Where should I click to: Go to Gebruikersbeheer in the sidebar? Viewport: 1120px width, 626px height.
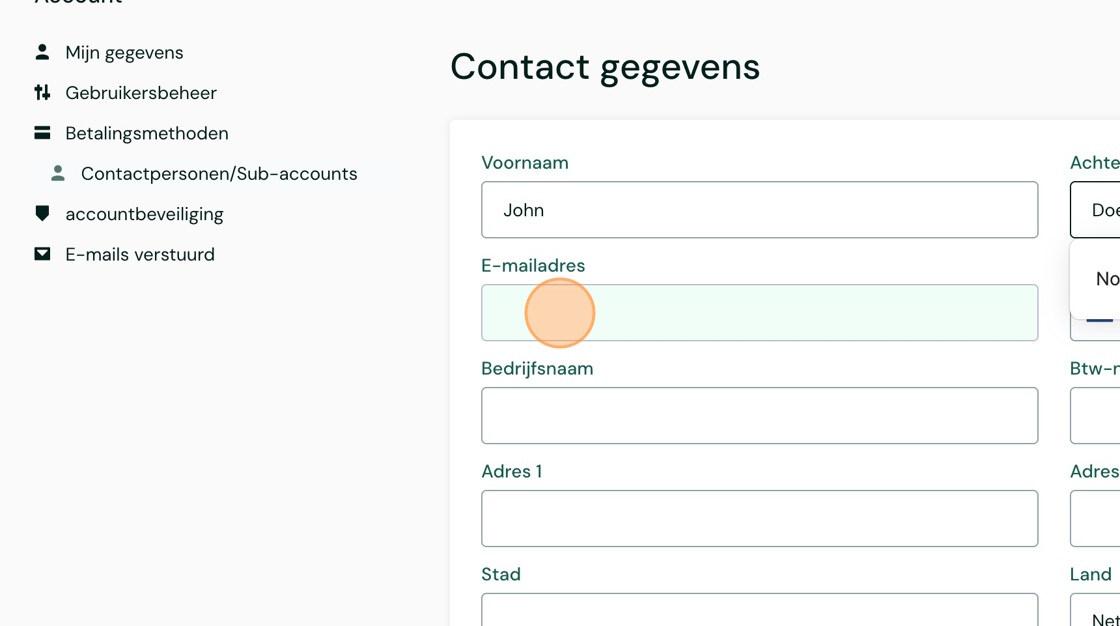(x=141, y=93)
